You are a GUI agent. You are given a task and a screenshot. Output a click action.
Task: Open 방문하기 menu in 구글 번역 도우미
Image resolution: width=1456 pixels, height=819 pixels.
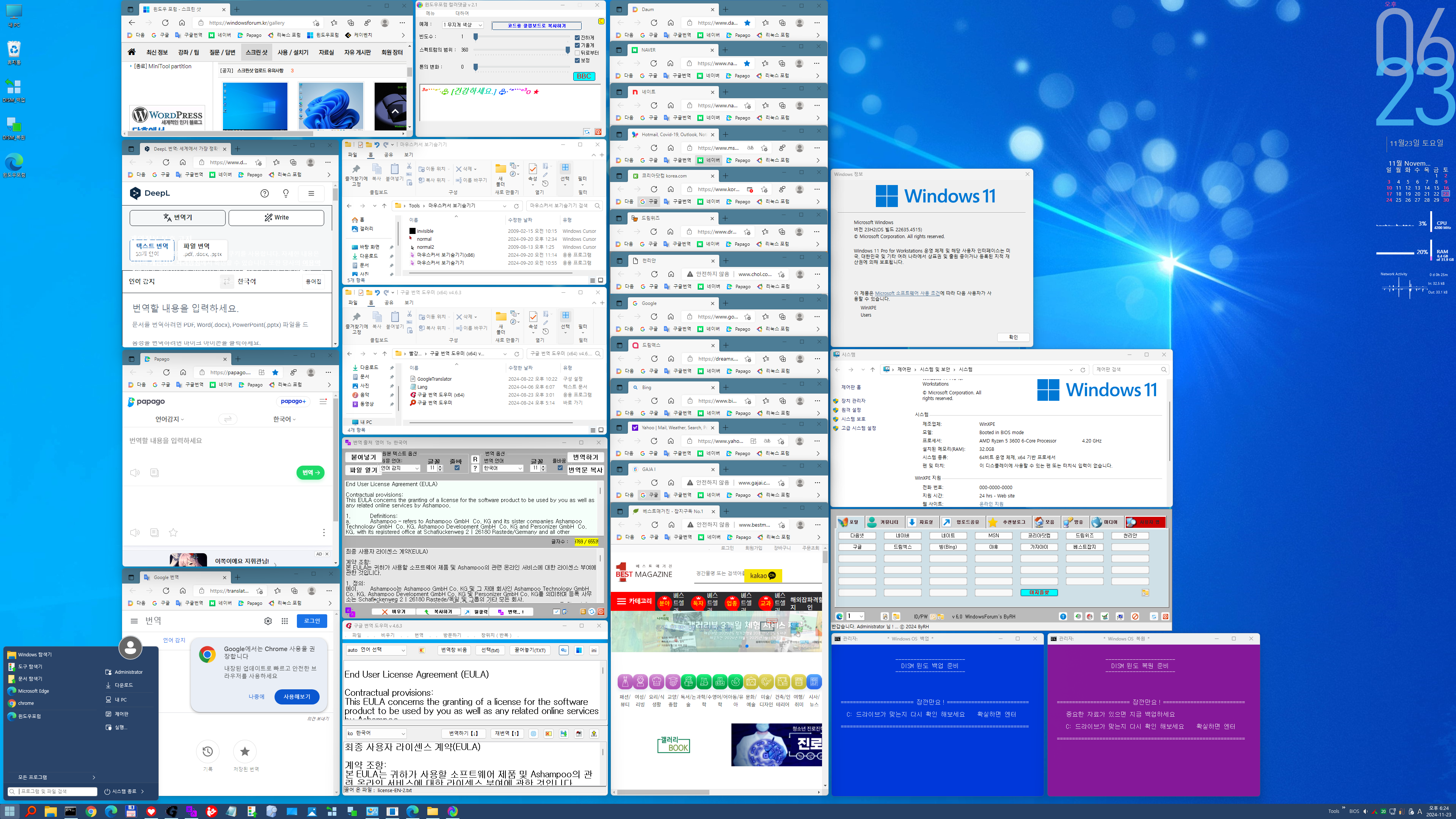[x=452, y=635]
